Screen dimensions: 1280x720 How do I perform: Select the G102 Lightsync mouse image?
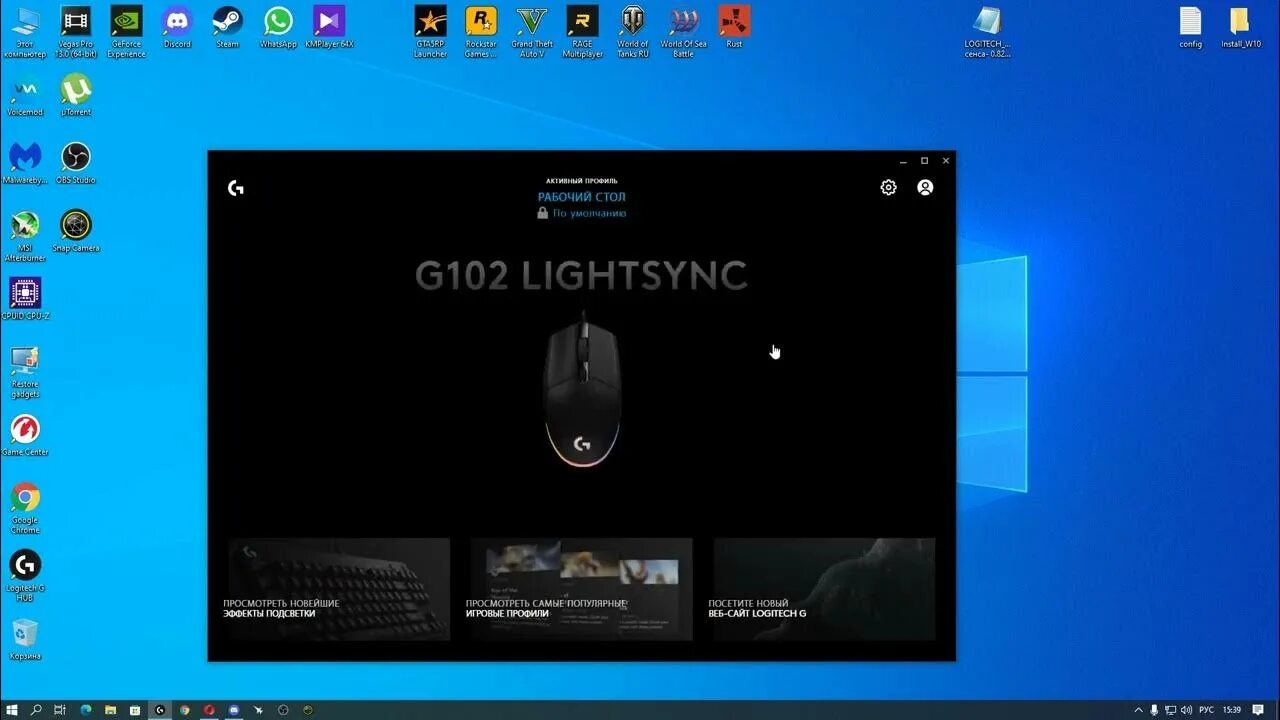point(582,390)
